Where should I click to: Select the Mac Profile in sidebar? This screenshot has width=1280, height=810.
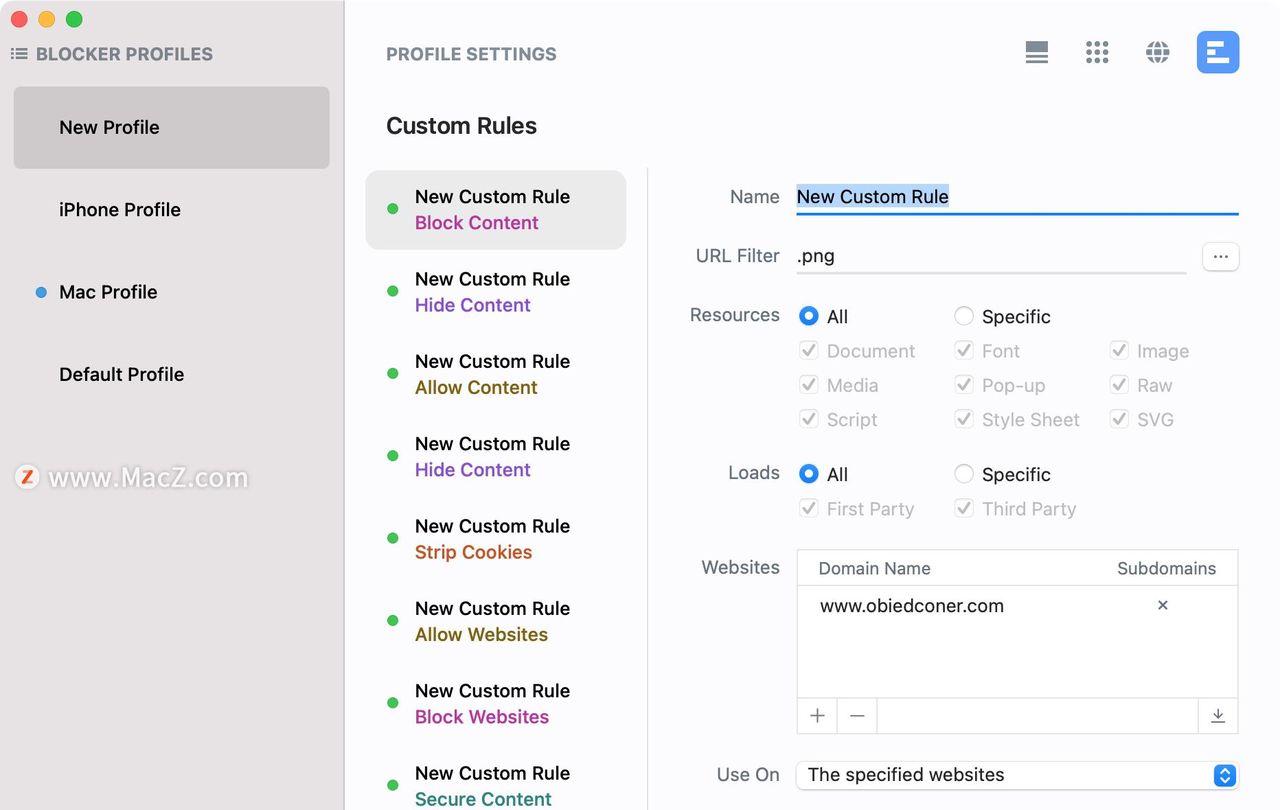point(108,292)
